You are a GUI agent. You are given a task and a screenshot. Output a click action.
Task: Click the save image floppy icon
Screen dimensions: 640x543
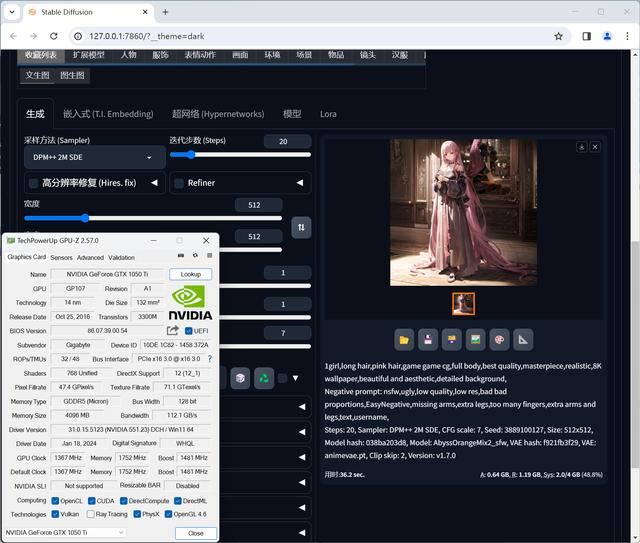(x=428, y=340)
